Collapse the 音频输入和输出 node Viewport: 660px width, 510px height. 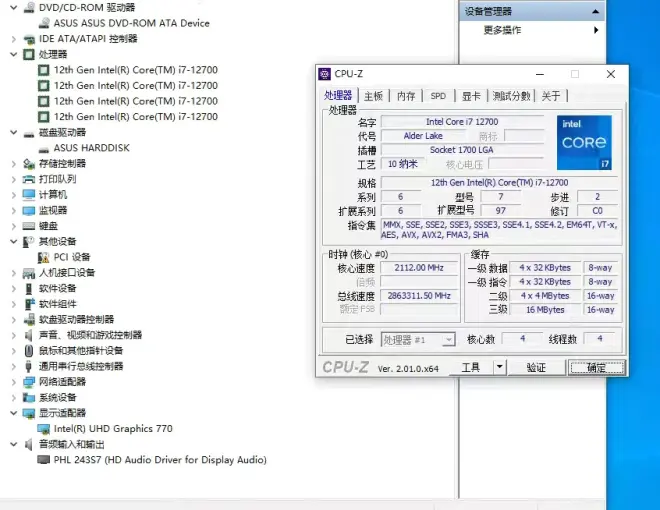14,444
